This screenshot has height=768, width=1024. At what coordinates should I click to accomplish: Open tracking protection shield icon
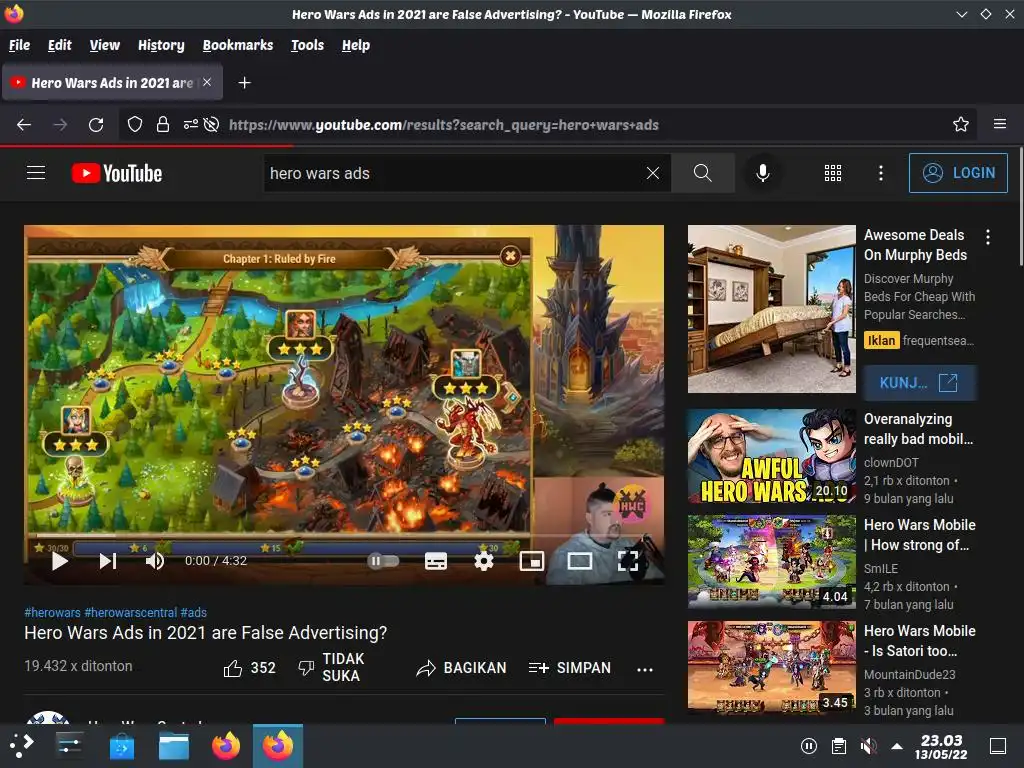tap(135, 125)
